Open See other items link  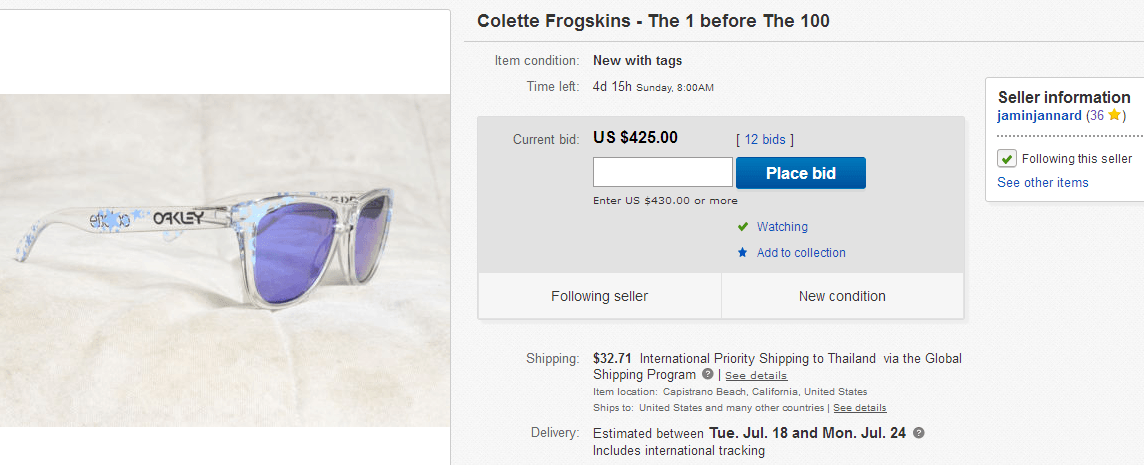[x=1042, y=182]
